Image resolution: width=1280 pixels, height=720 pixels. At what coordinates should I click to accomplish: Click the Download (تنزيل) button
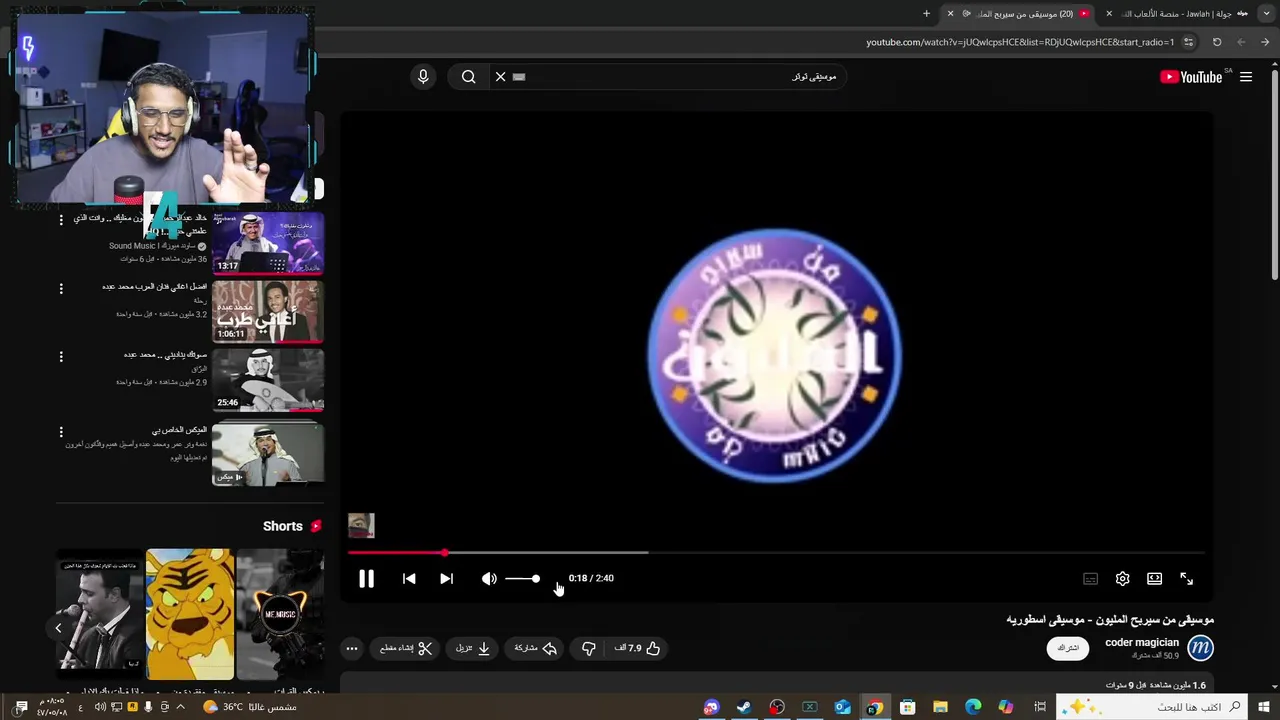tap(473, 648)
